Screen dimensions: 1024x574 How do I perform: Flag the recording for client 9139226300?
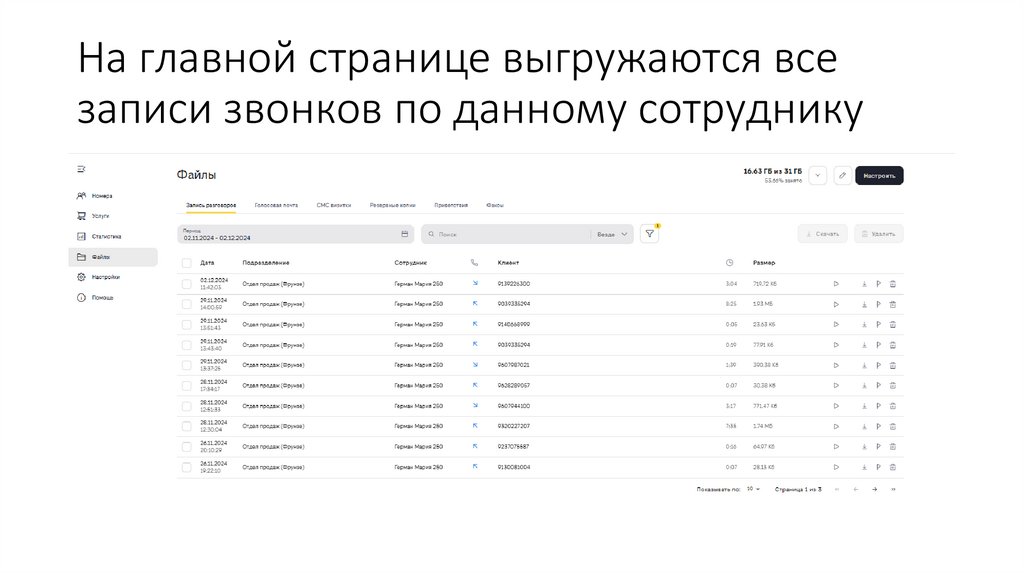(878, 284)
